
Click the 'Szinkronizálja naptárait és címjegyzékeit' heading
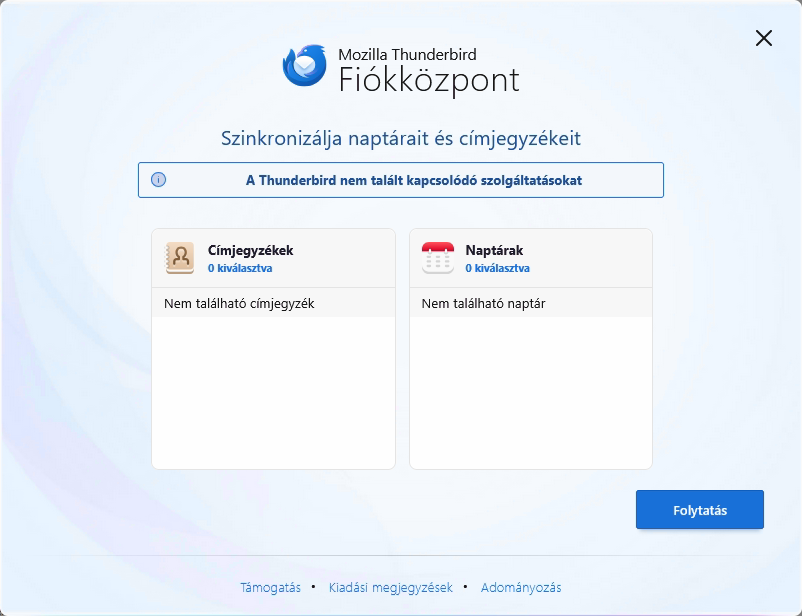[400, 138]
